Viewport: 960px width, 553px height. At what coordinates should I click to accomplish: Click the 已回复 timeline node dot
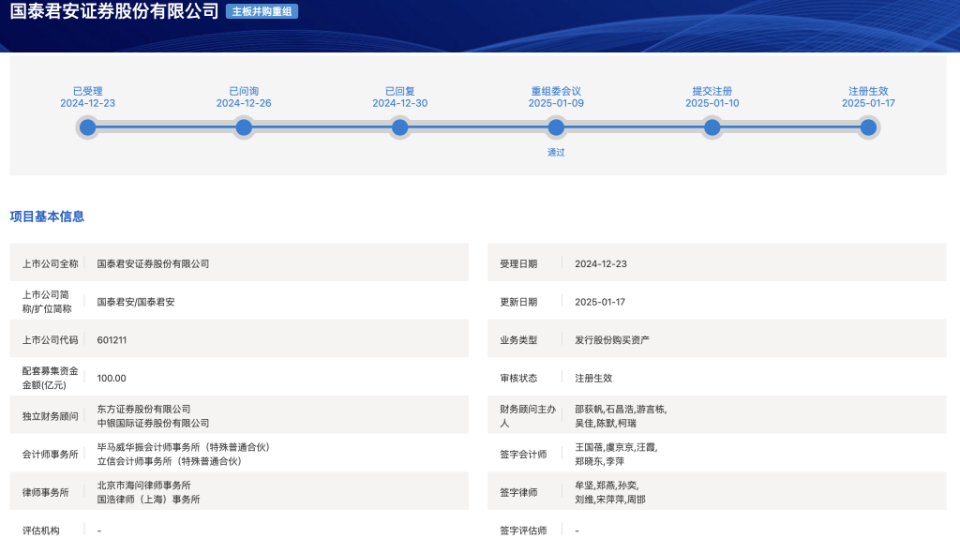[x=400, y=127]
